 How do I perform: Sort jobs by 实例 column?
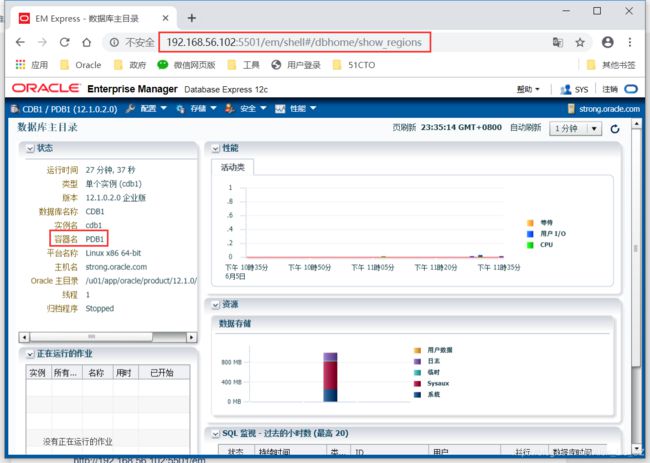coord(39,373)
